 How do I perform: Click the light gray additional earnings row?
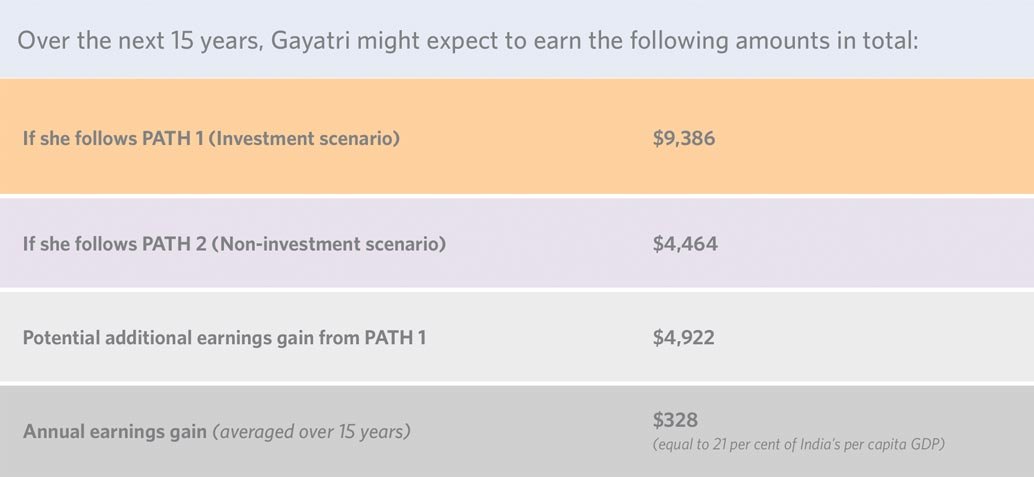tap(517, 336)
